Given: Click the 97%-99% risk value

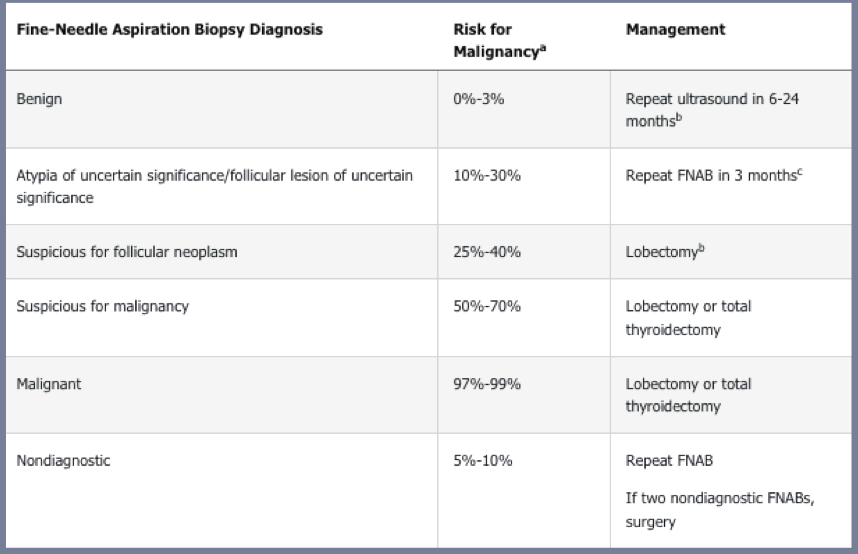Looking at the screenshot, I should 486,384.
